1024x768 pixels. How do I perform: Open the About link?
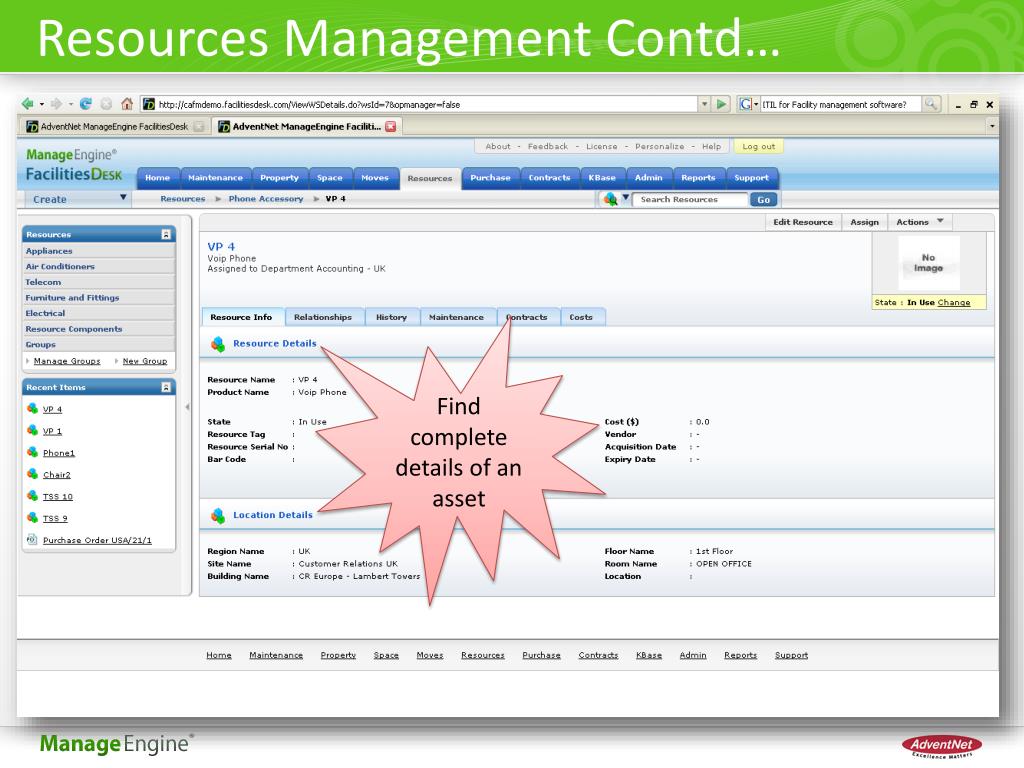pos(498,146)
